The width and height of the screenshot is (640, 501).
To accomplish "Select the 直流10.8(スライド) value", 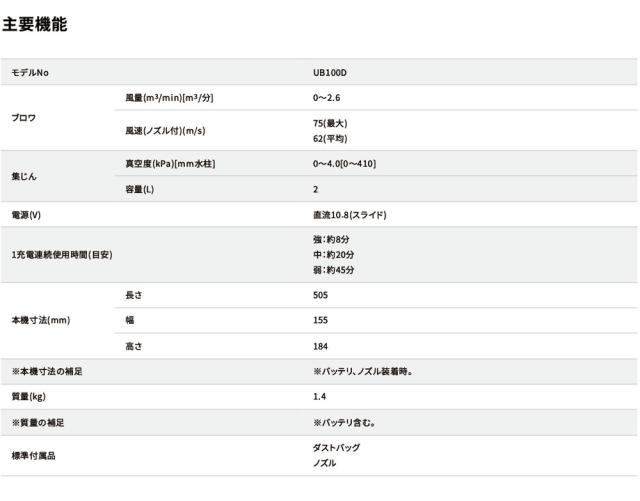I will pyautogui.click(x=350, y=215).
